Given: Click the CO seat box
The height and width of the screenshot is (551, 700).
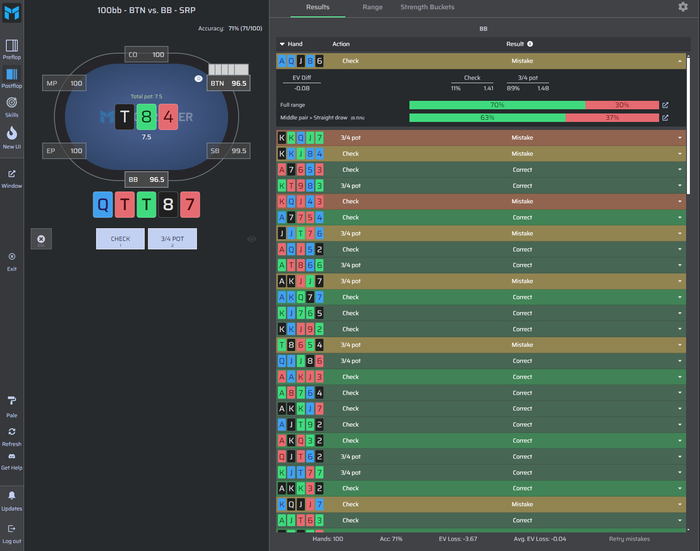Looking at the screenshot, I should 146,54.
